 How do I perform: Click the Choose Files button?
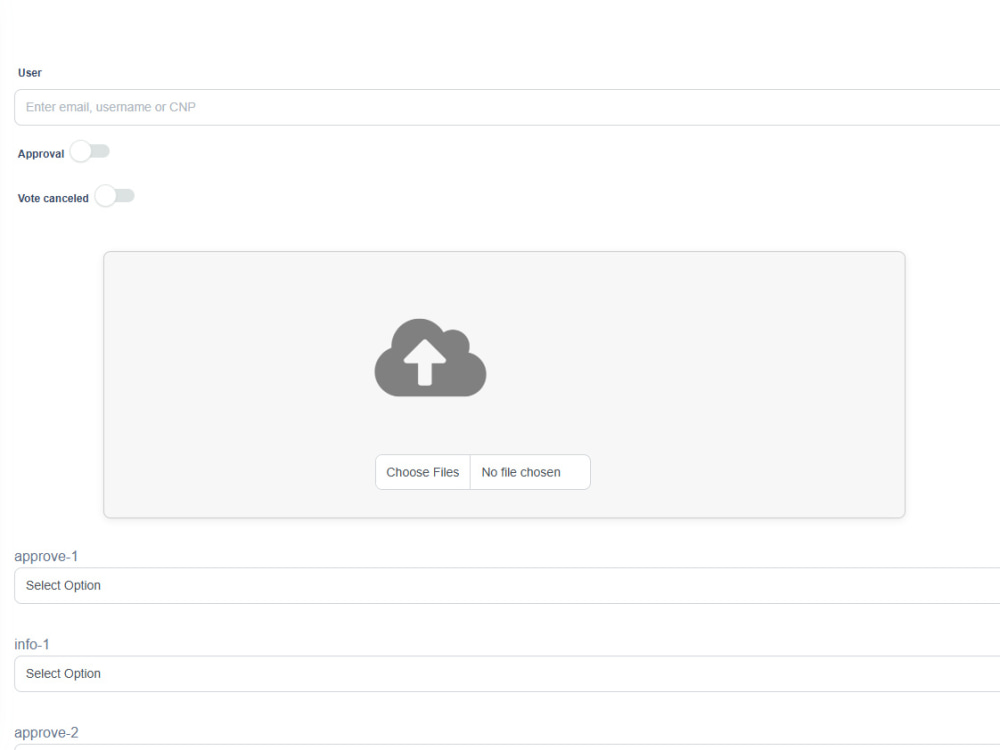point(423,472)
